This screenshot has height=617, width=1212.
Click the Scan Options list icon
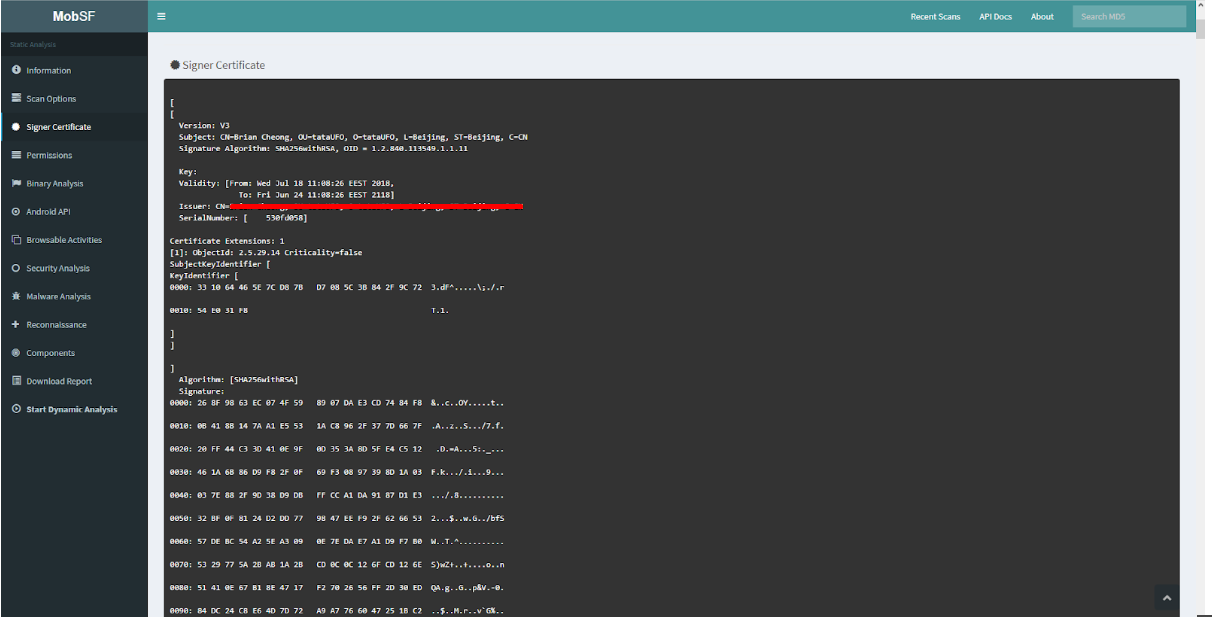(x=16, y=98)
